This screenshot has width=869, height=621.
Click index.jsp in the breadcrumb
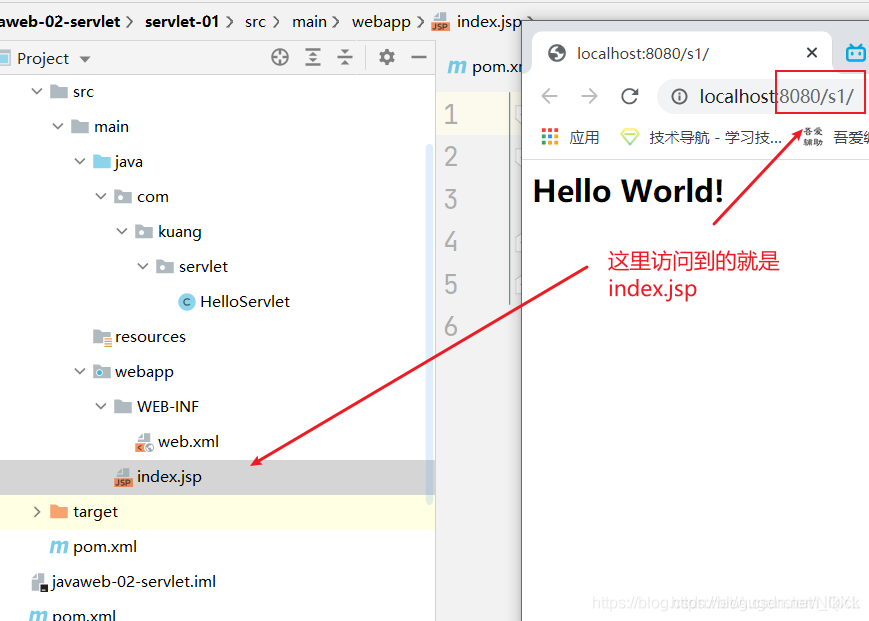489,22
